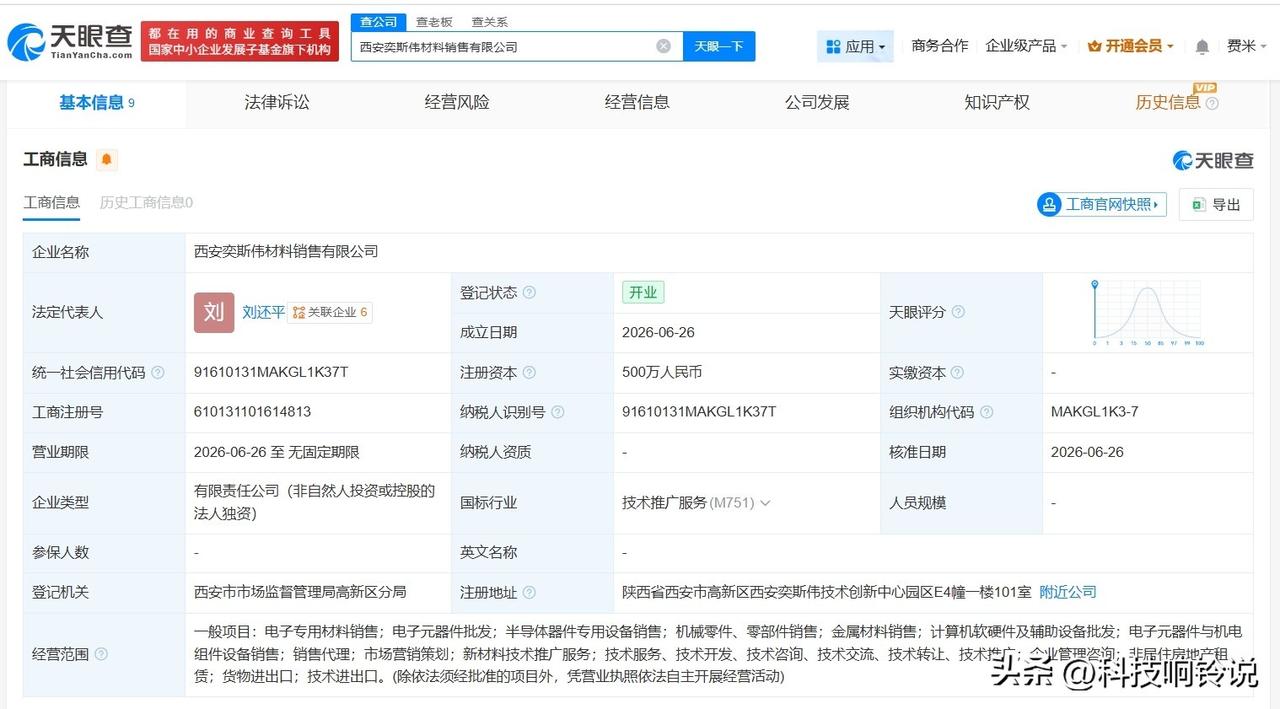Click the credit code 91610131MAKGL1K37T under 统一社会信用代码
This screenshot has height=709, width=1280.
271,372
